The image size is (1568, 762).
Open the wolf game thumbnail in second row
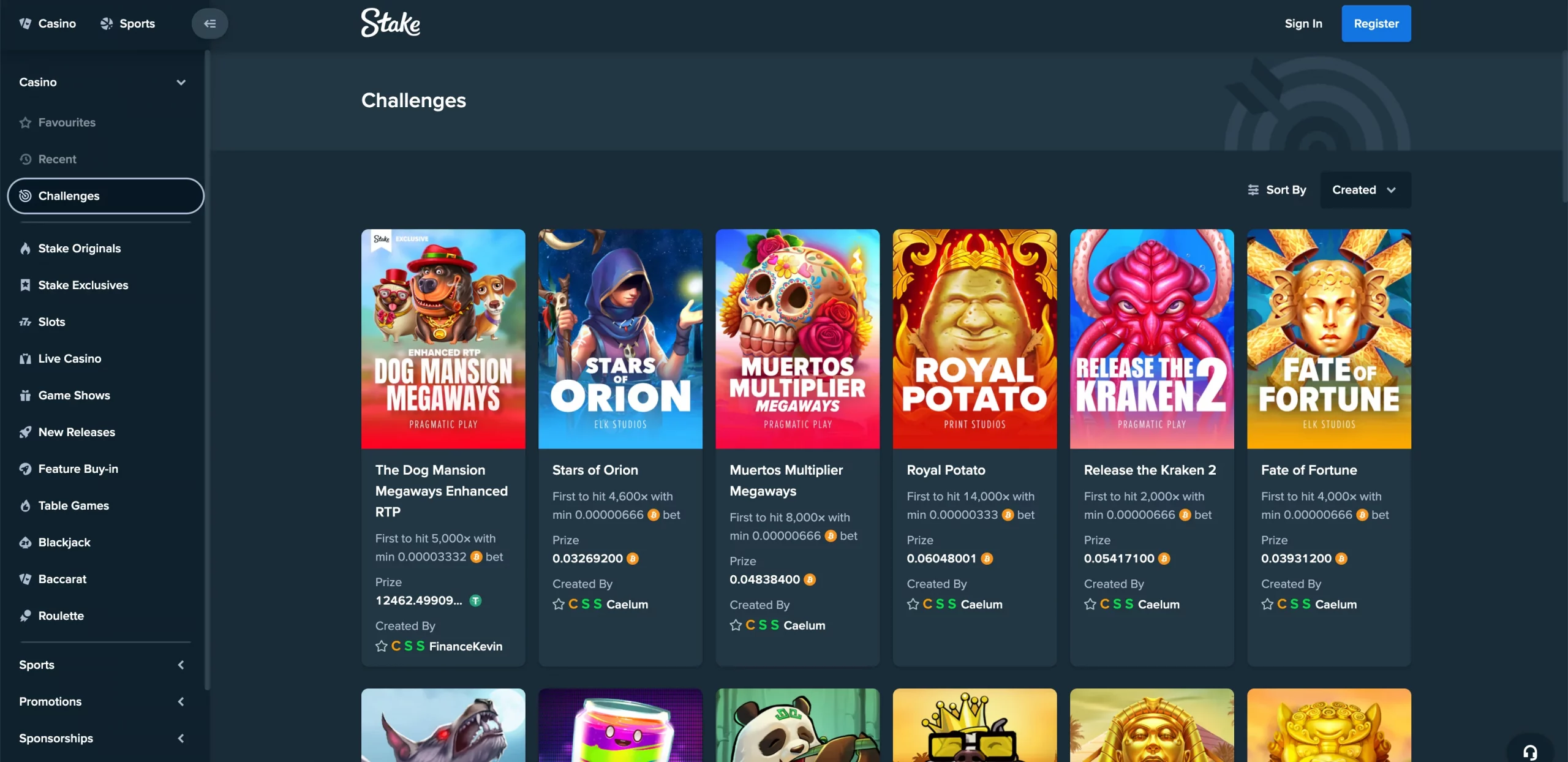coord(443,725)
